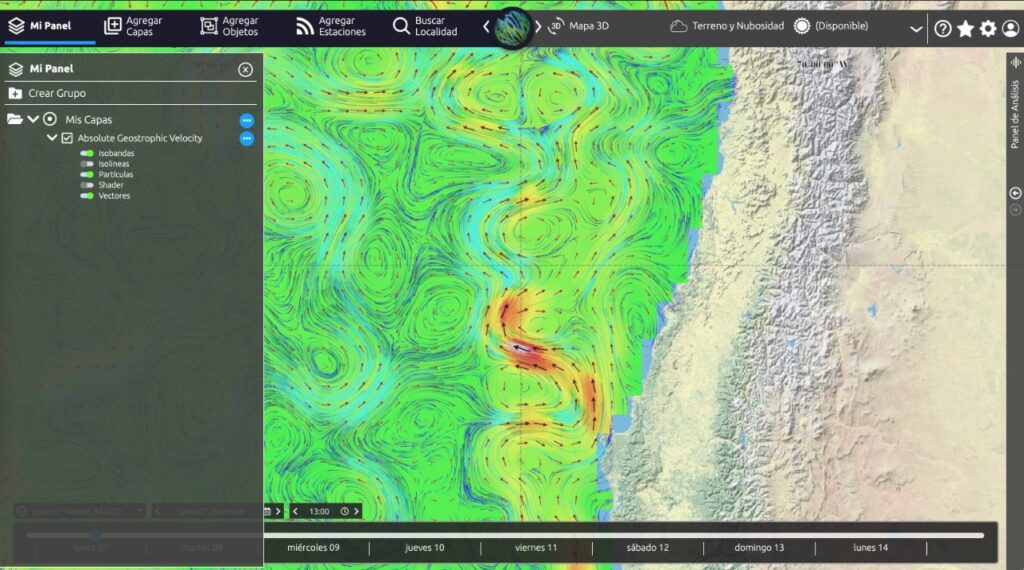Close the Mi Panel sidebar
The width and height of the screenshot is (1024, 570).
[x=245, y=70]
